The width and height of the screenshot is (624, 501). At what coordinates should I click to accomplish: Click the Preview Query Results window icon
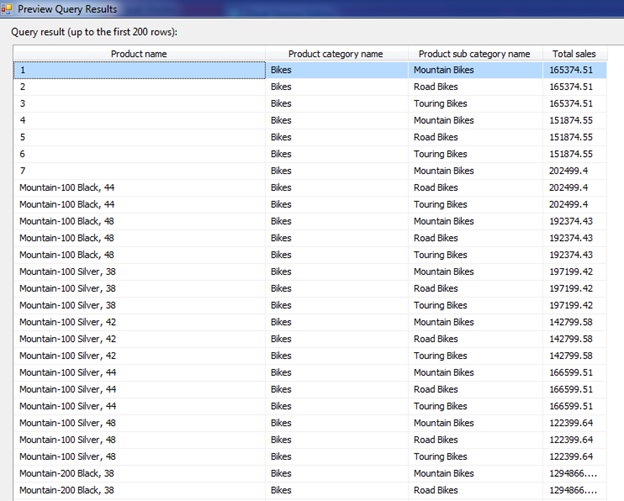7,8
